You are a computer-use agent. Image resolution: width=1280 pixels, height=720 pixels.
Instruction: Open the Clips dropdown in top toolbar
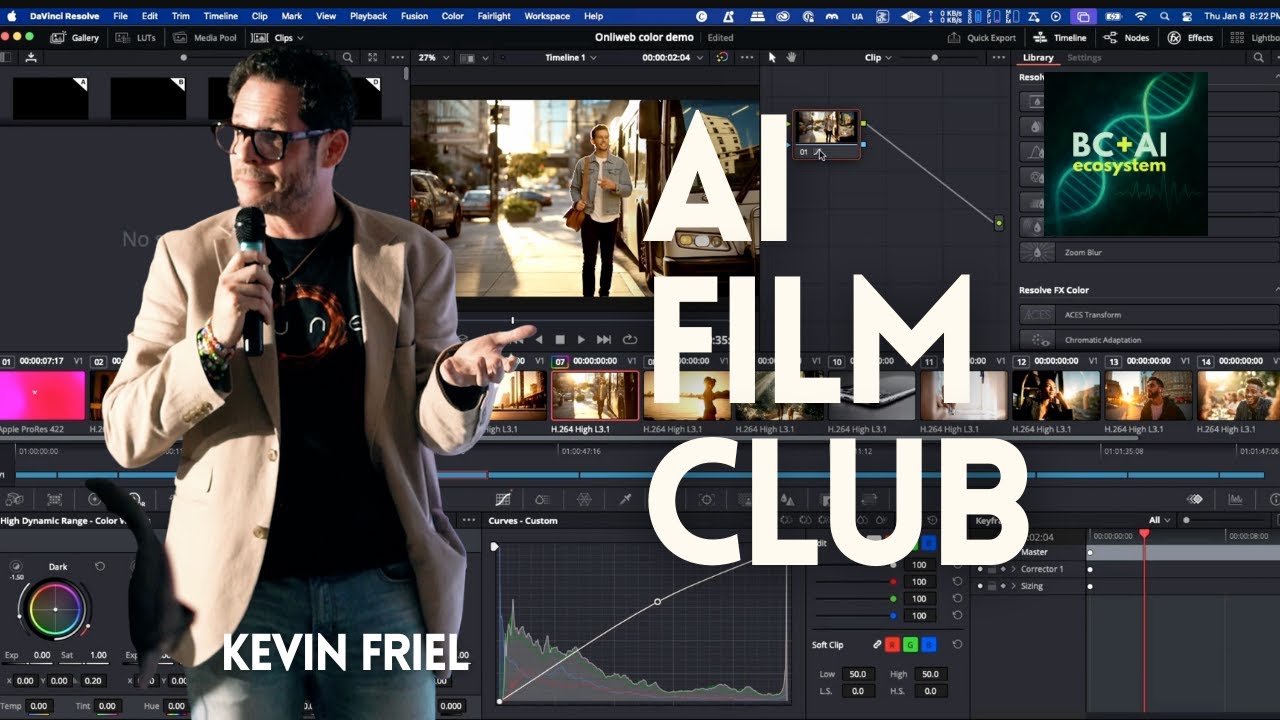tap(278, 37)
